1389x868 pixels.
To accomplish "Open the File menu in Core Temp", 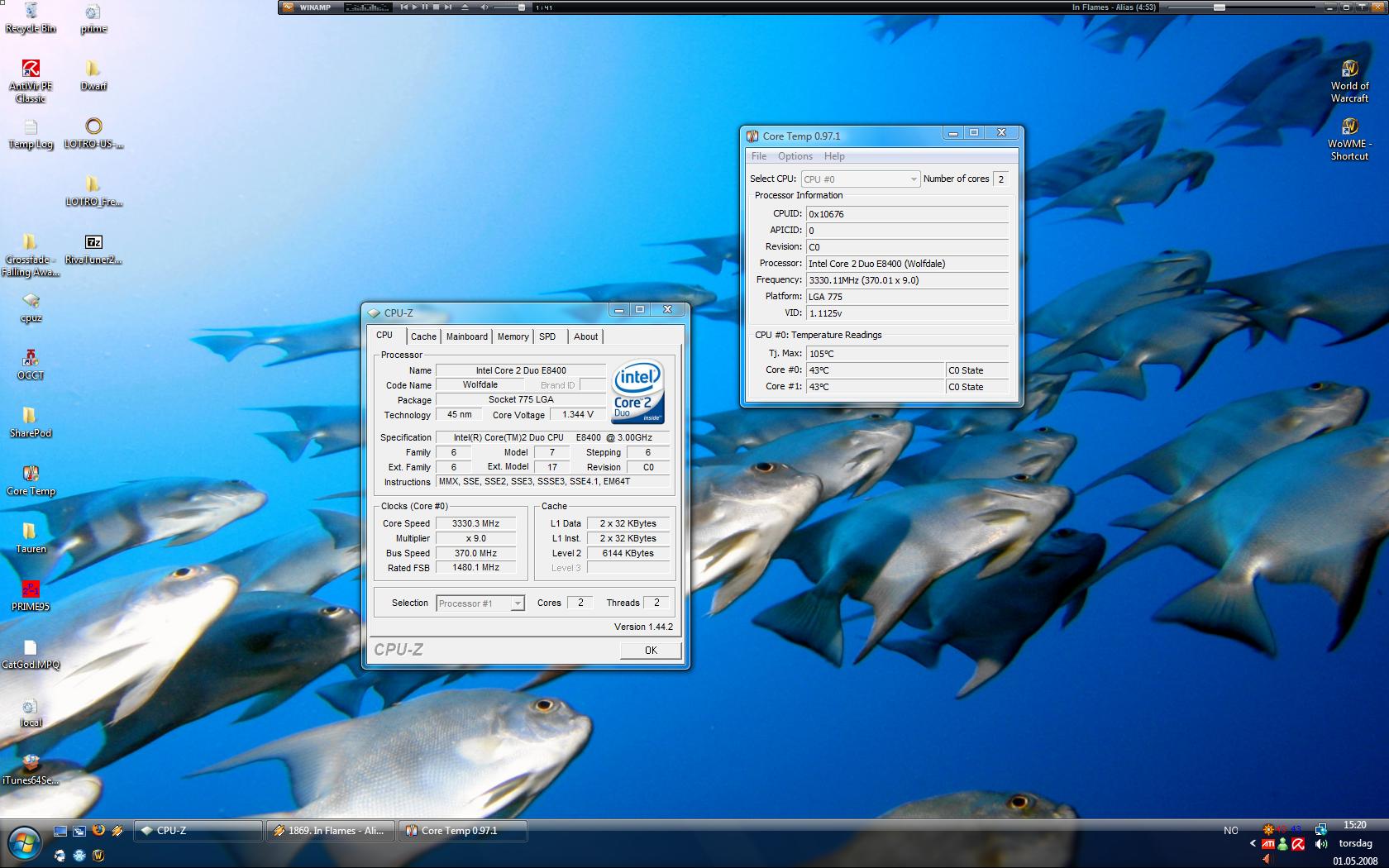I will pyautogui.click(x=758, y=156).
